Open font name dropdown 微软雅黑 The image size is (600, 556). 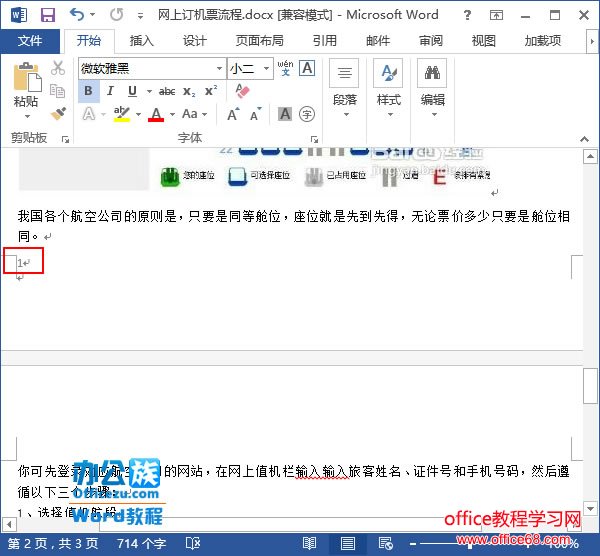[x=219, y=68]
